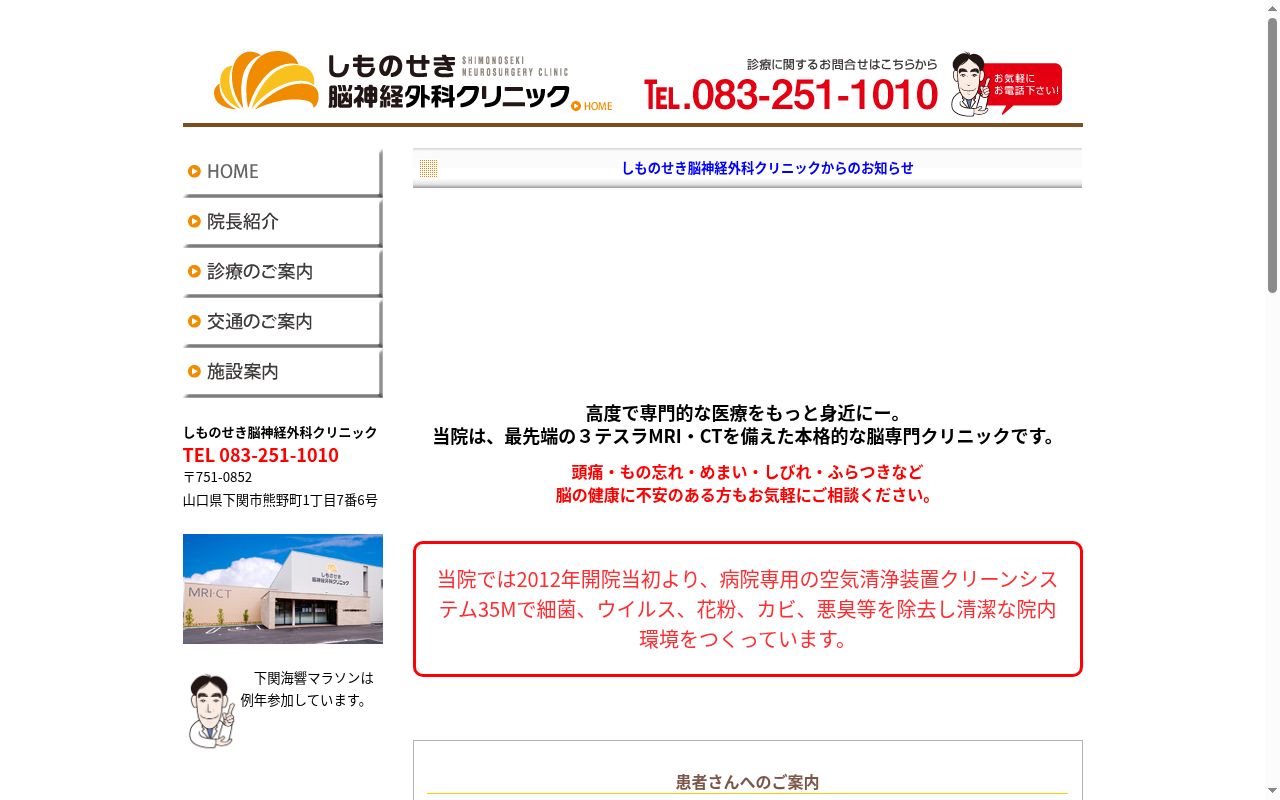1280x800 pixels.
Task: Click the vertical page scrollbar thumb
Action: [x=1272, y=155]
